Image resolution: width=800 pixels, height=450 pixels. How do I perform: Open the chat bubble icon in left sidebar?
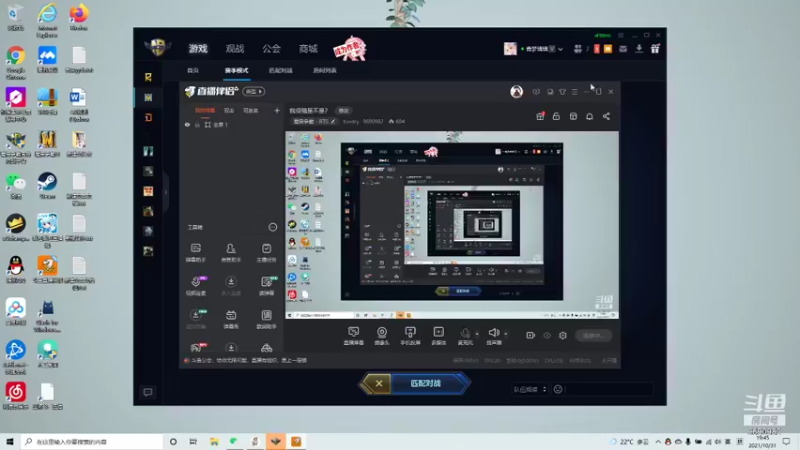(148, 392)
